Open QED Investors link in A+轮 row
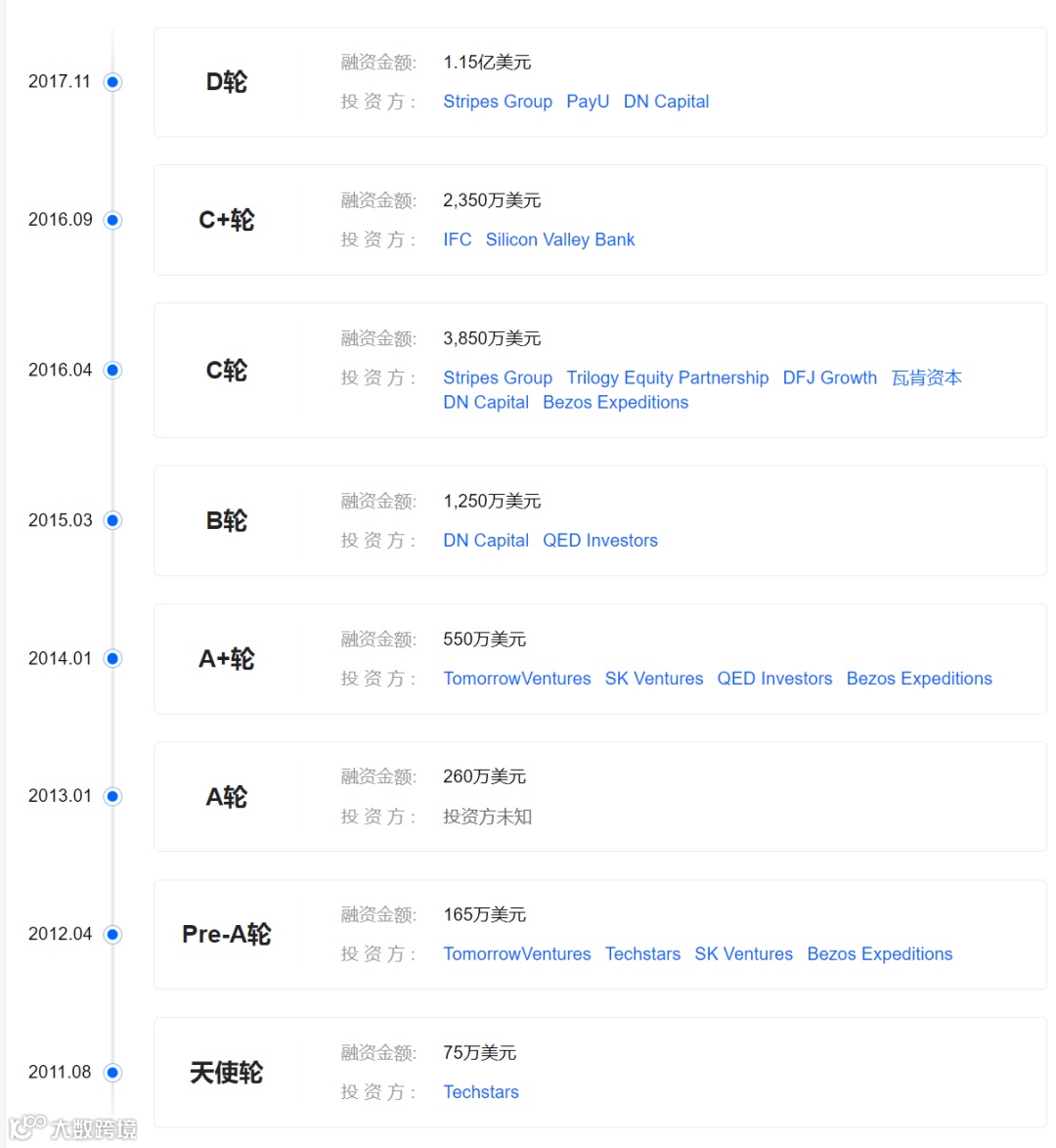This screenshot has width=1056, height=1148. (774, 679)
